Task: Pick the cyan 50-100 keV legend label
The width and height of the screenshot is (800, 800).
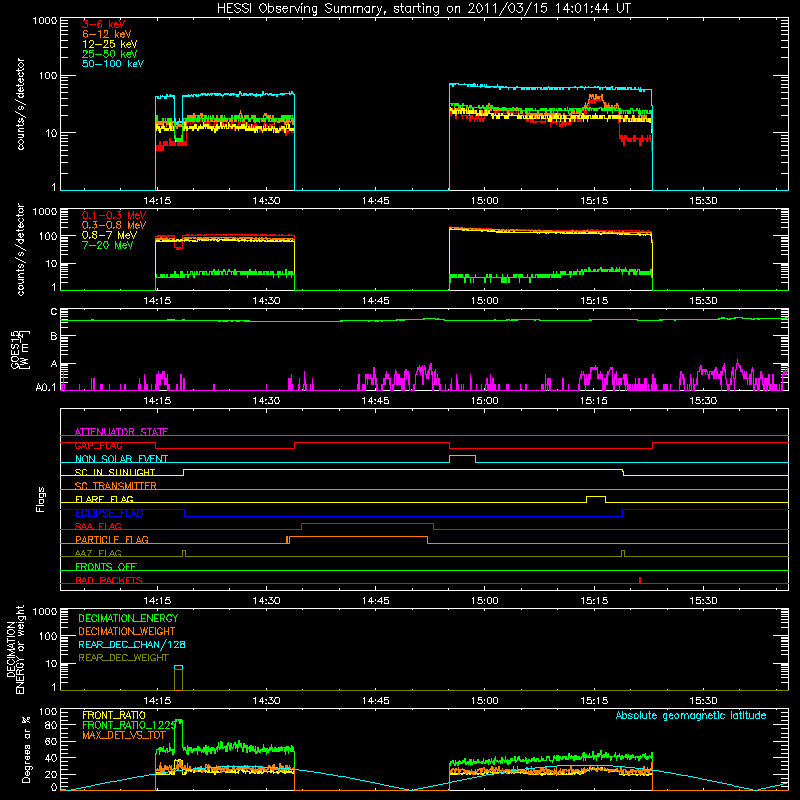Action: (113, 64)
